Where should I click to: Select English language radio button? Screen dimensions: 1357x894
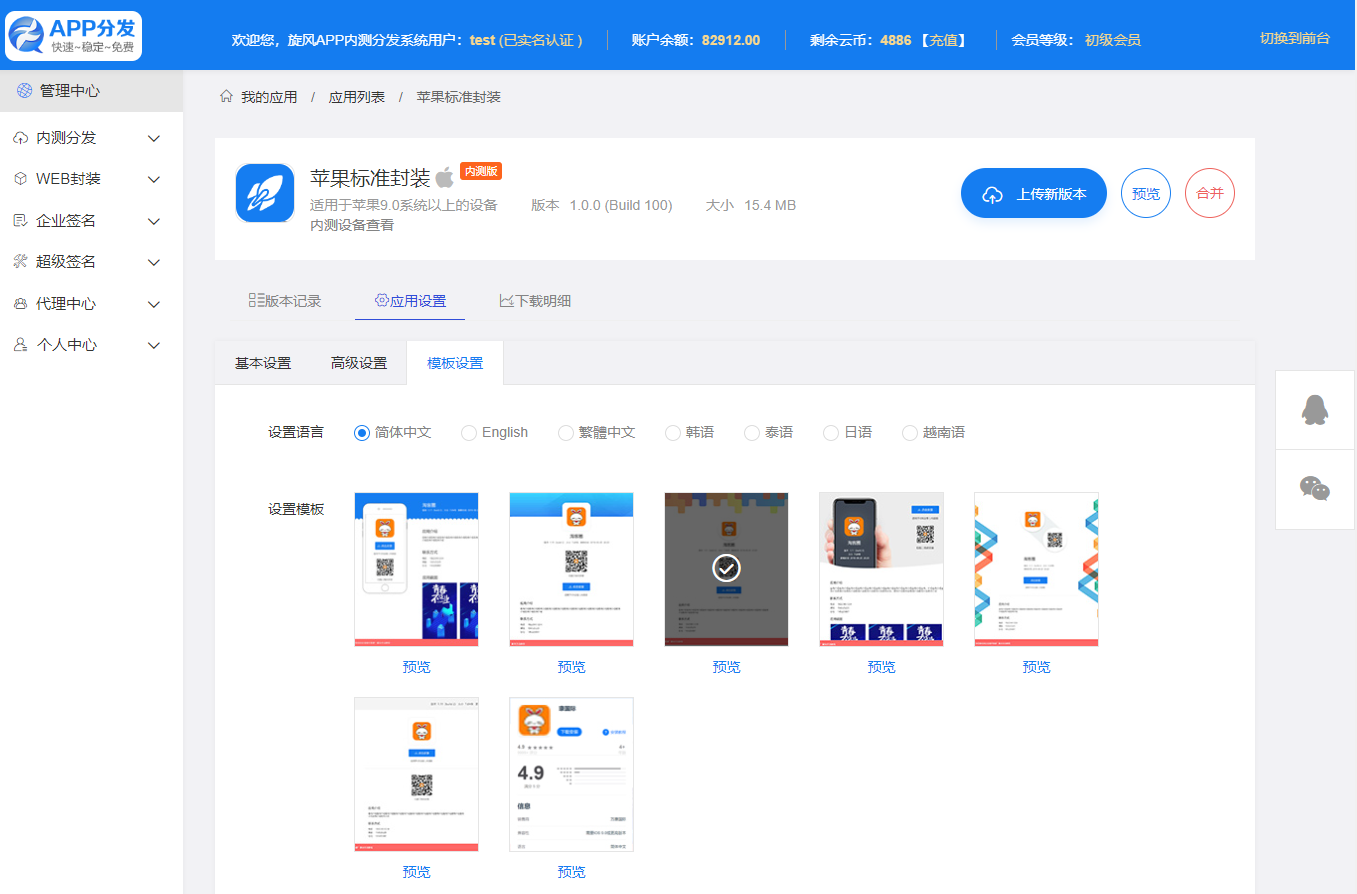pyautogui.click(x=469, y=433)
